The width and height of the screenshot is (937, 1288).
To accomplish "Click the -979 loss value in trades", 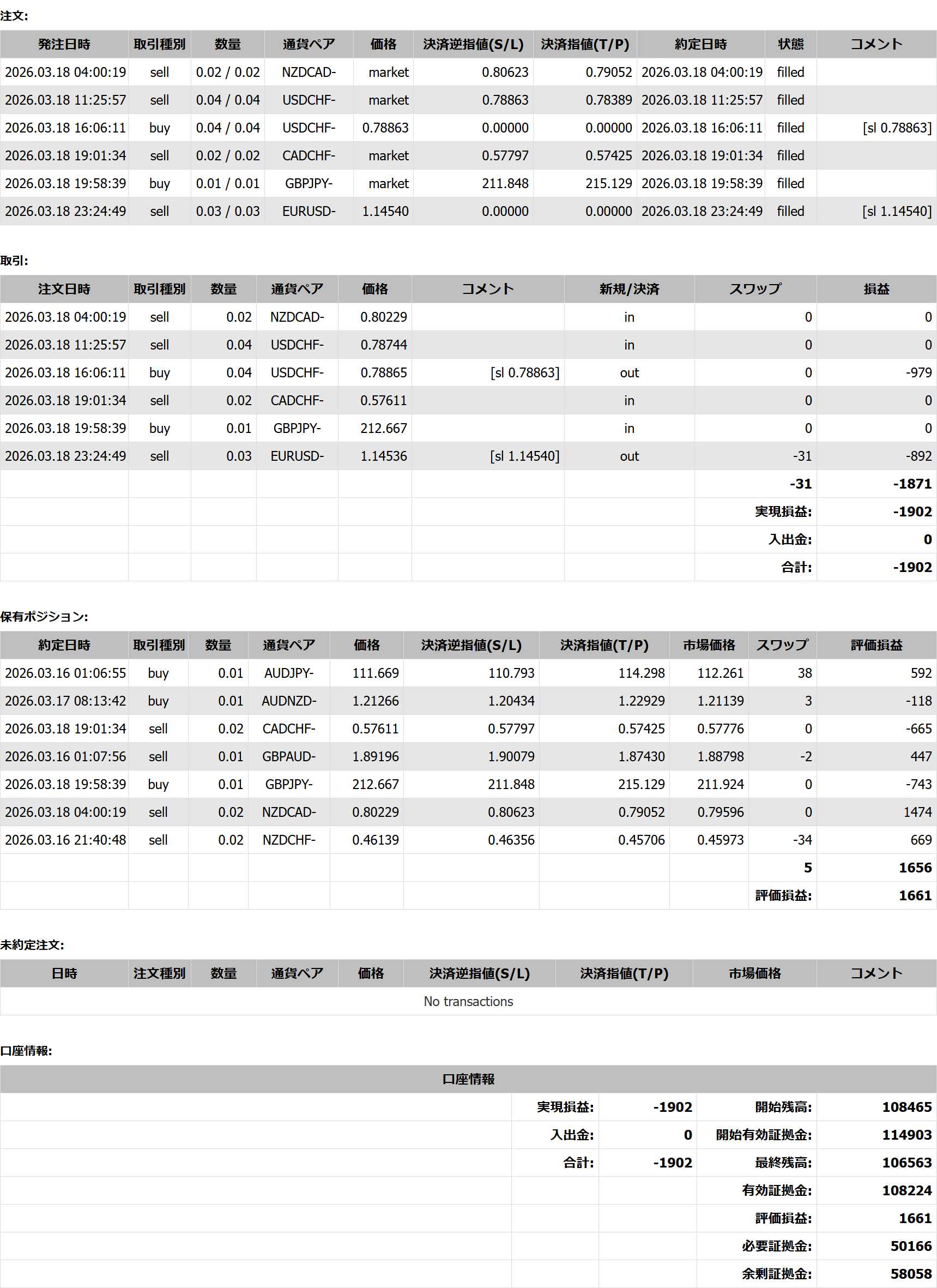I will click(x=918, y=372).
